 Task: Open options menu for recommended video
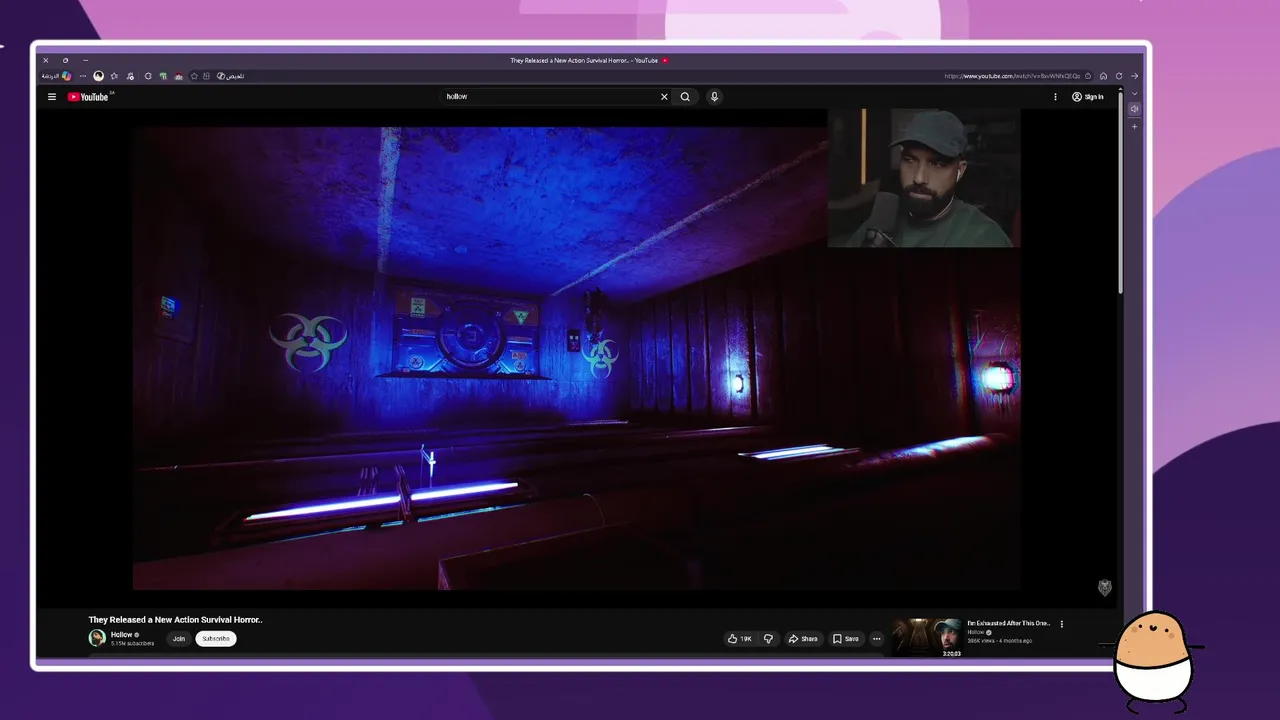point(1062,624)
